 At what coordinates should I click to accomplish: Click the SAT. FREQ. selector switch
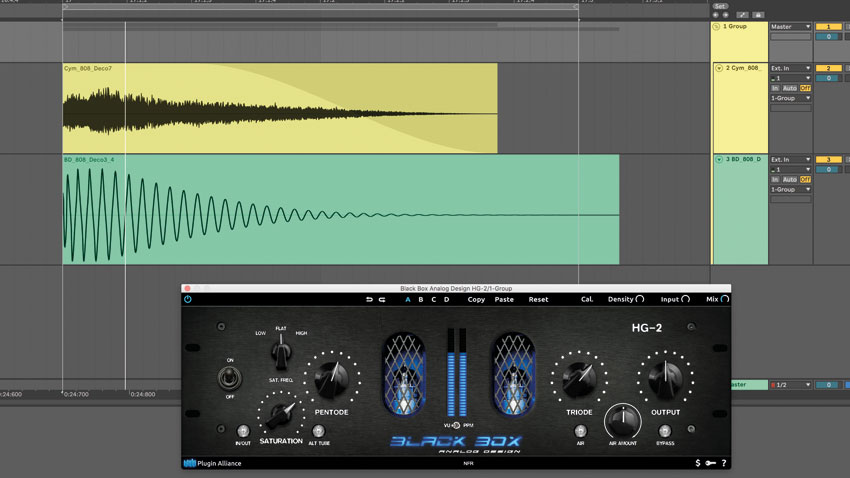pyautogui.click(x=281, y=352)
